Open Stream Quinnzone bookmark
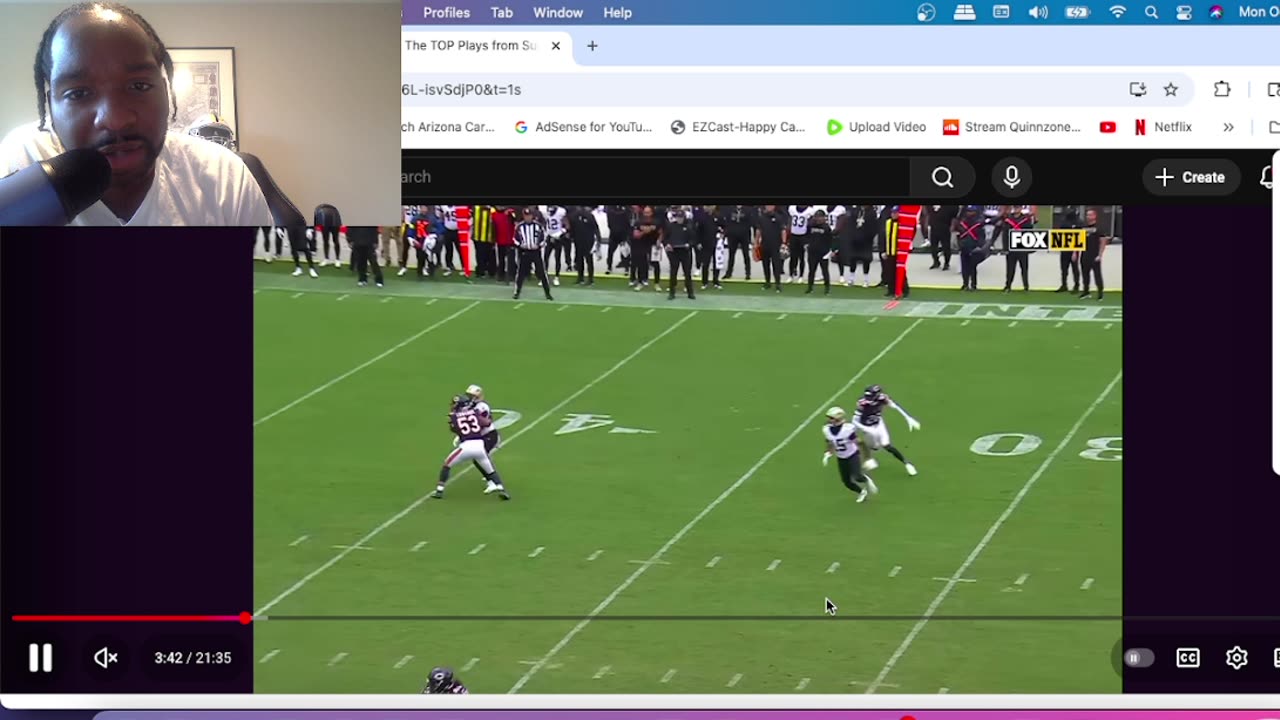Image resolution: width=1280 pixels, height=720 pixels. 1012,127
